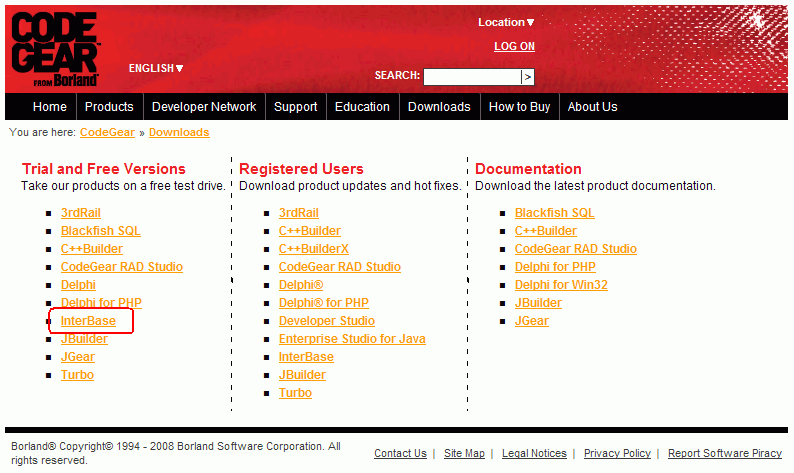Click the Legal Notices footer link

click(534, 453)
